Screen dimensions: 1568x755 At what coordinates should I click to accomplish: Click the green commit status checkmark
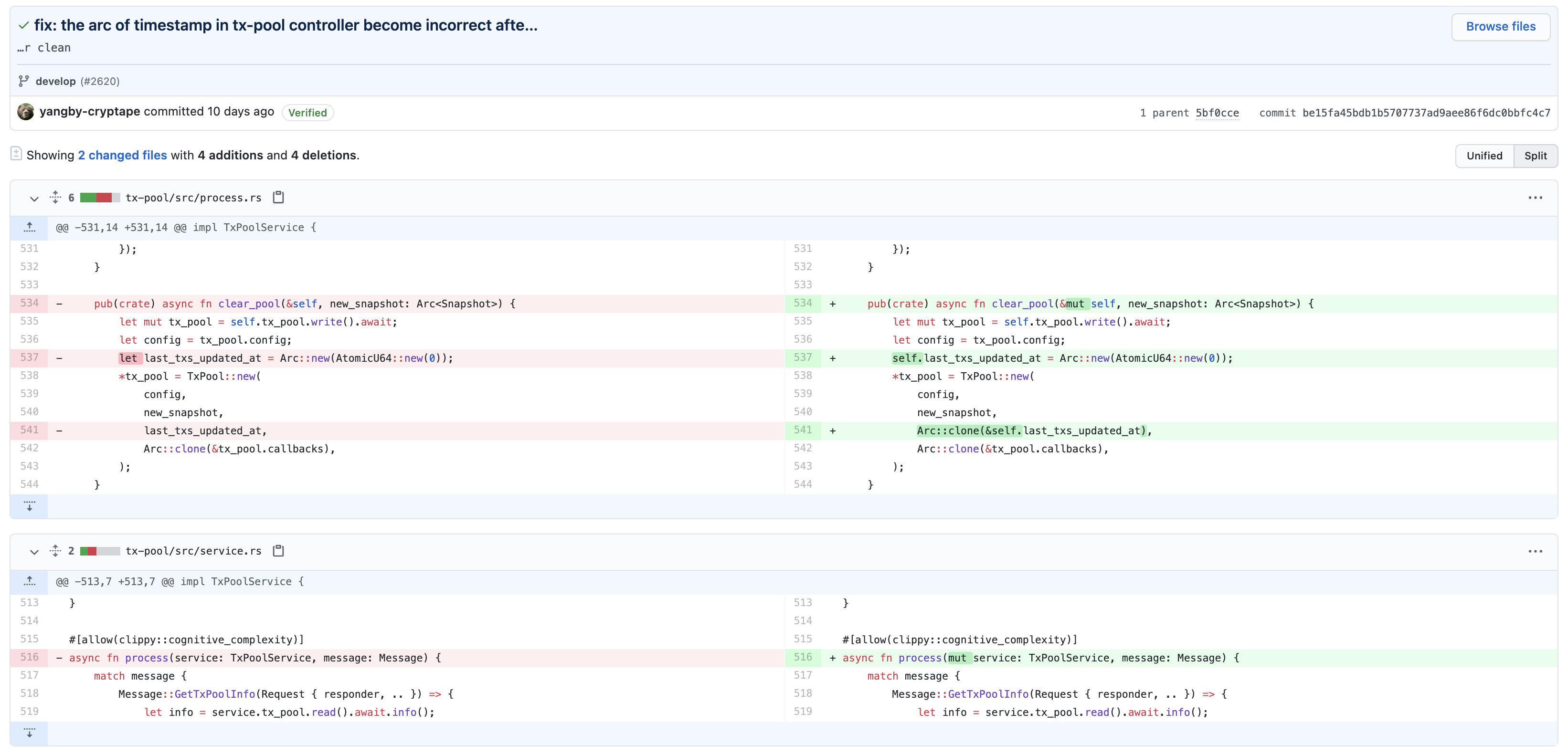(x=24, y=26)
